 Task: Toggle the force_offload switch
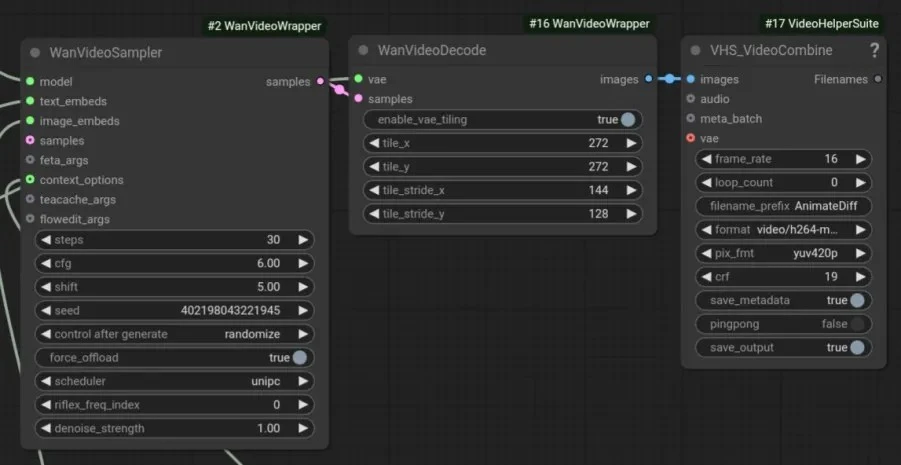point(300,357)
